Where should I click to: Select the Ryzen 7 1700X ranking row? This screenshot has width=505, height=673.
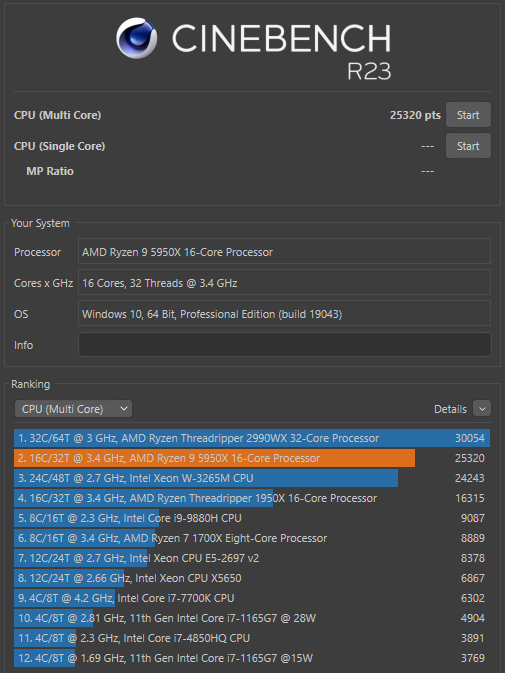point(252,538)
